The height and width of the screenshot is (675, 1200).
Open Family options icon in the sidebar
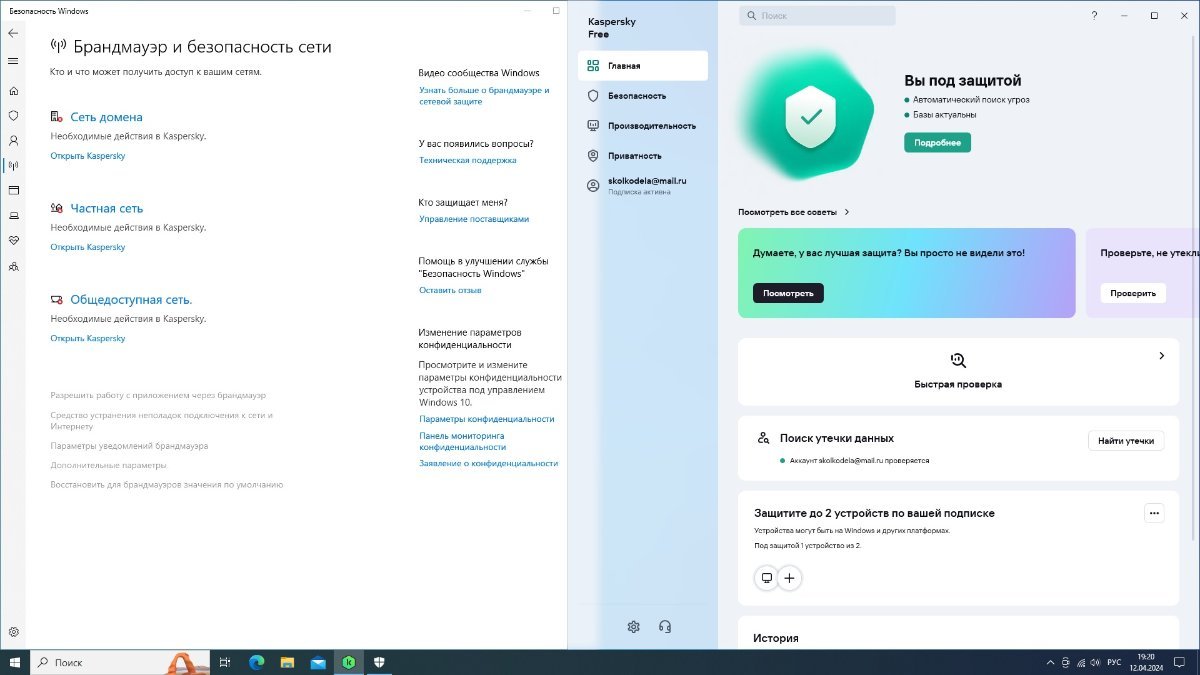tap(13, 266)
